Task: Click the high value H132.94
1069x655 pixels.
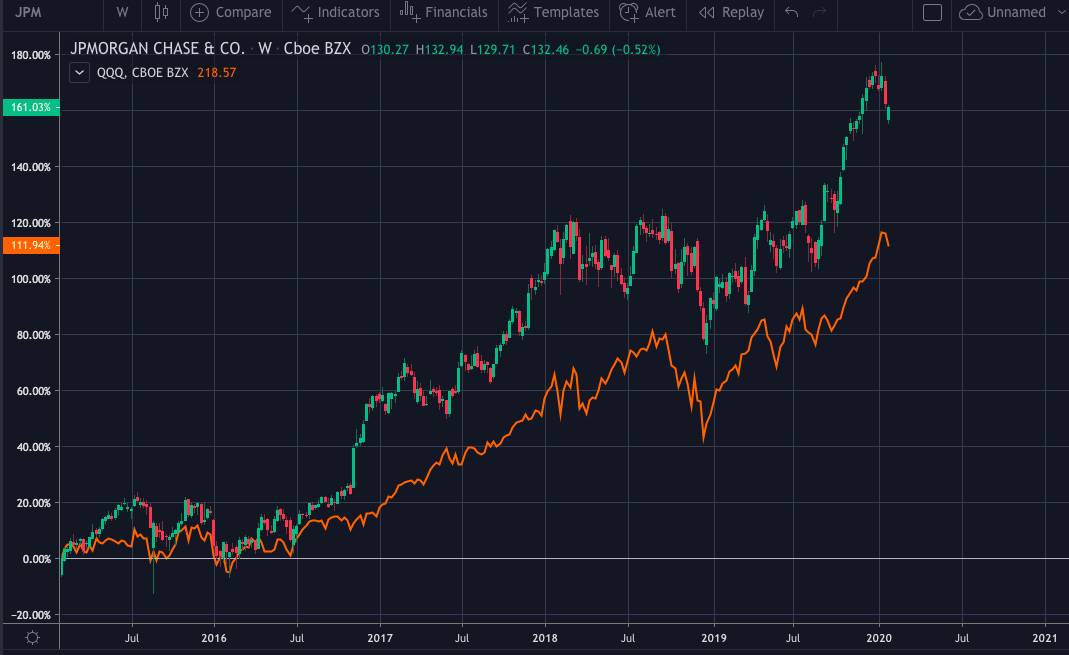Action: (x=440, y=50)
